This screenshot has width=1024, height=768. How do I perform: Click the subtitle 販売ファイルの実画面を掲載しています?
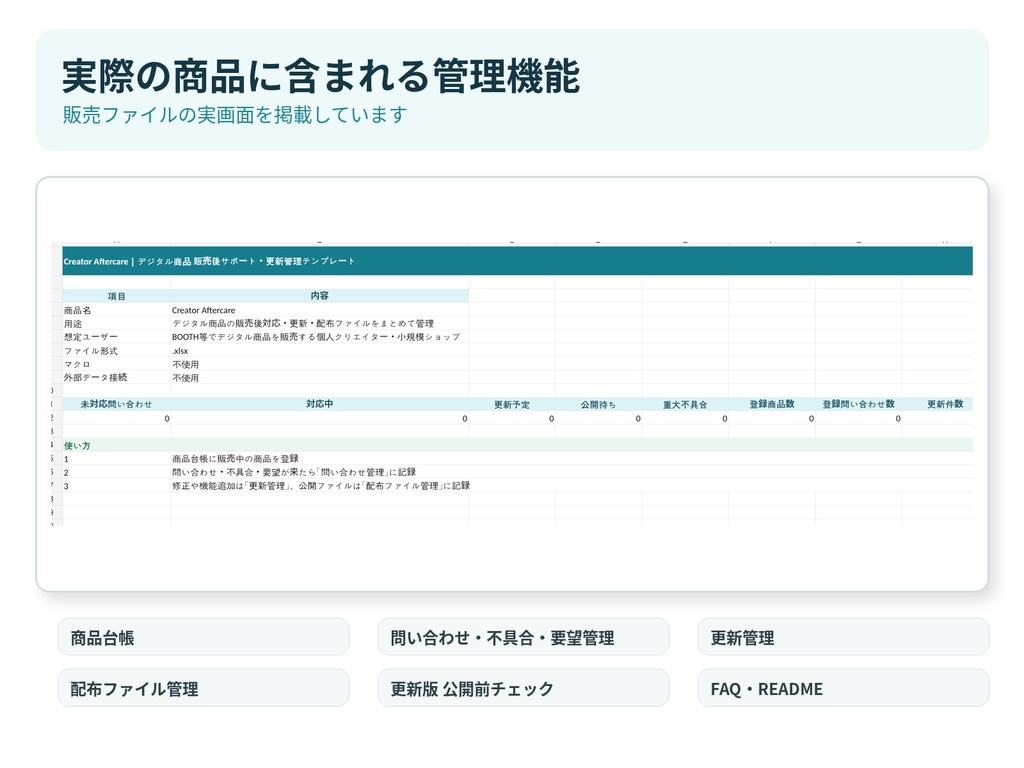click(234, 115)
